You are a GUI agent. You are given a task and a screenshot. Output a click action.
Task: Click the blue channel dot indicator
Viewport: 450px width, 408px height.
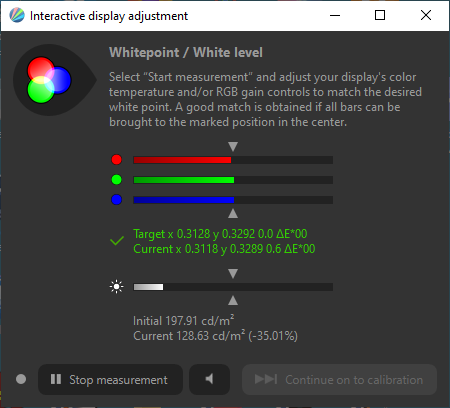116,200
